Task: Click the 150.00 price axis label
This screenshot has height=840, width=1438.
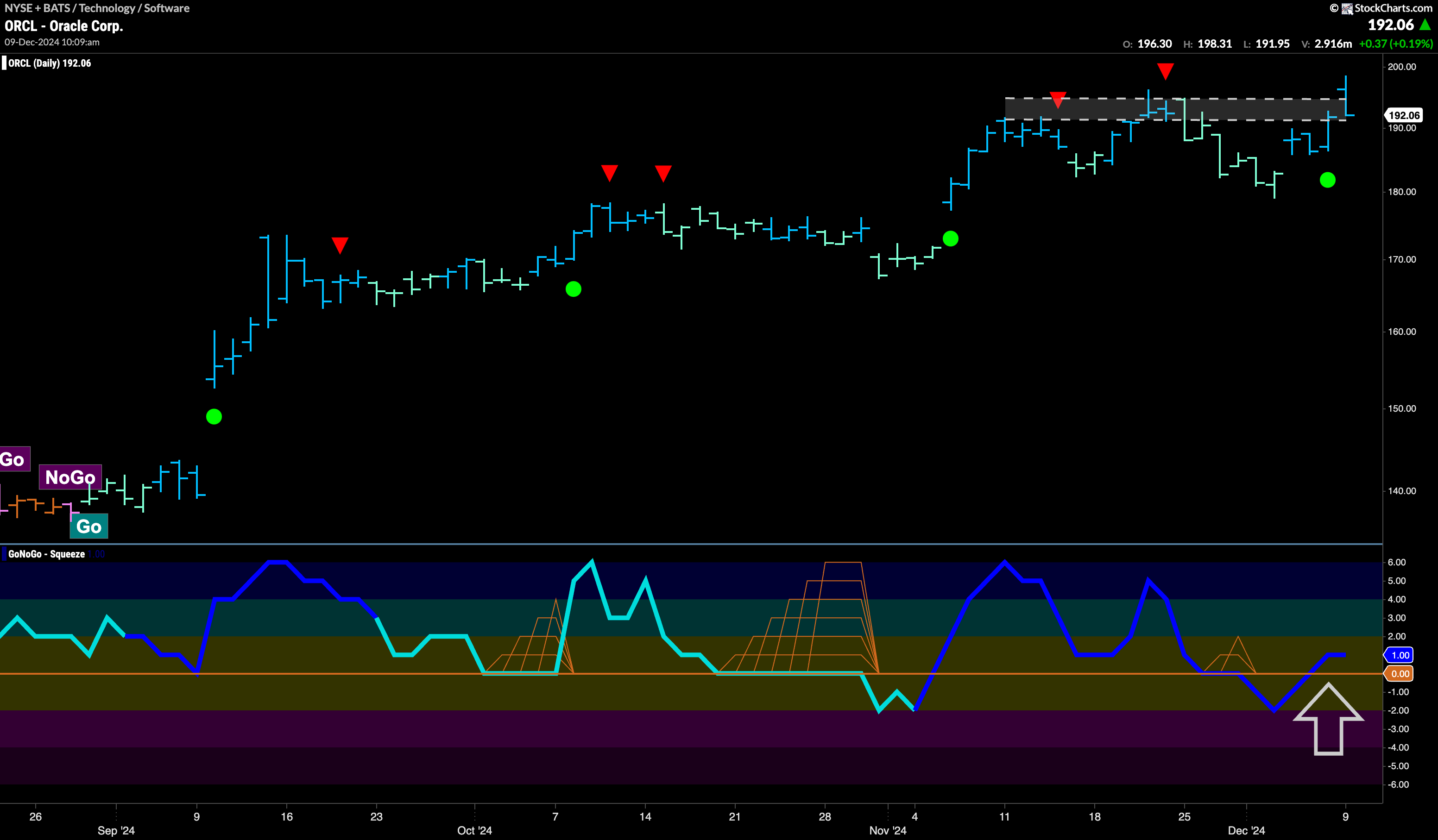Action: [1401, 408]
